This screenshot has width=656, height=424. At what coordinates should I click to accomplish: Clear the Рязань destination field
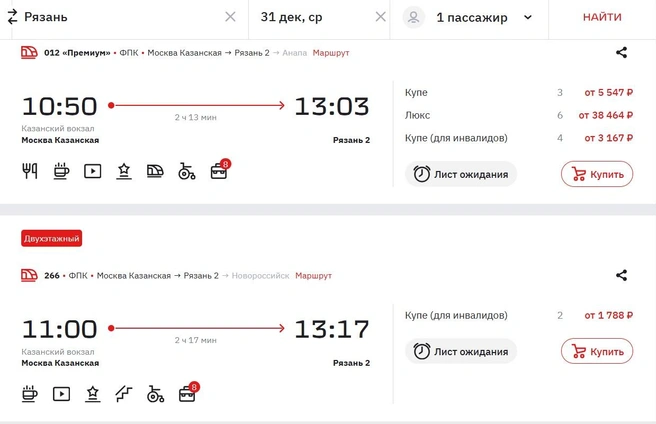230,17
